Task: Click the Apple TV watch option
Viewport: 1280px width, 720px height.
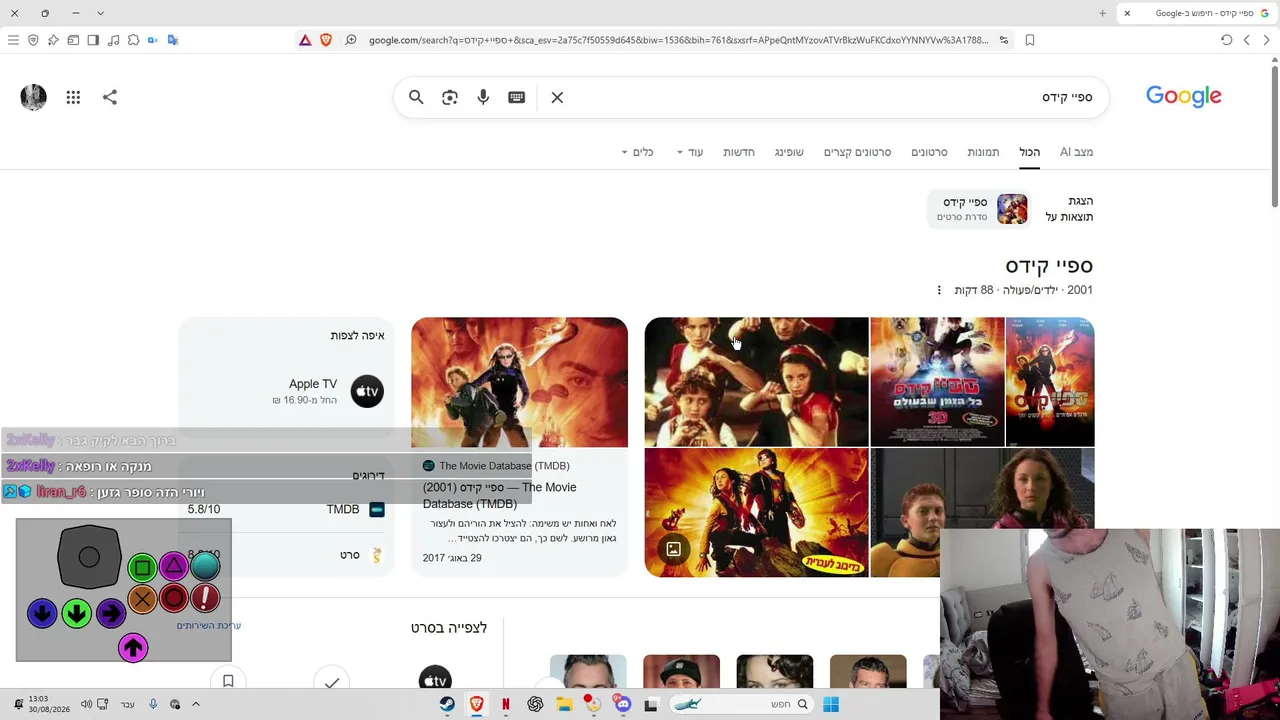Action: (330, 391)
